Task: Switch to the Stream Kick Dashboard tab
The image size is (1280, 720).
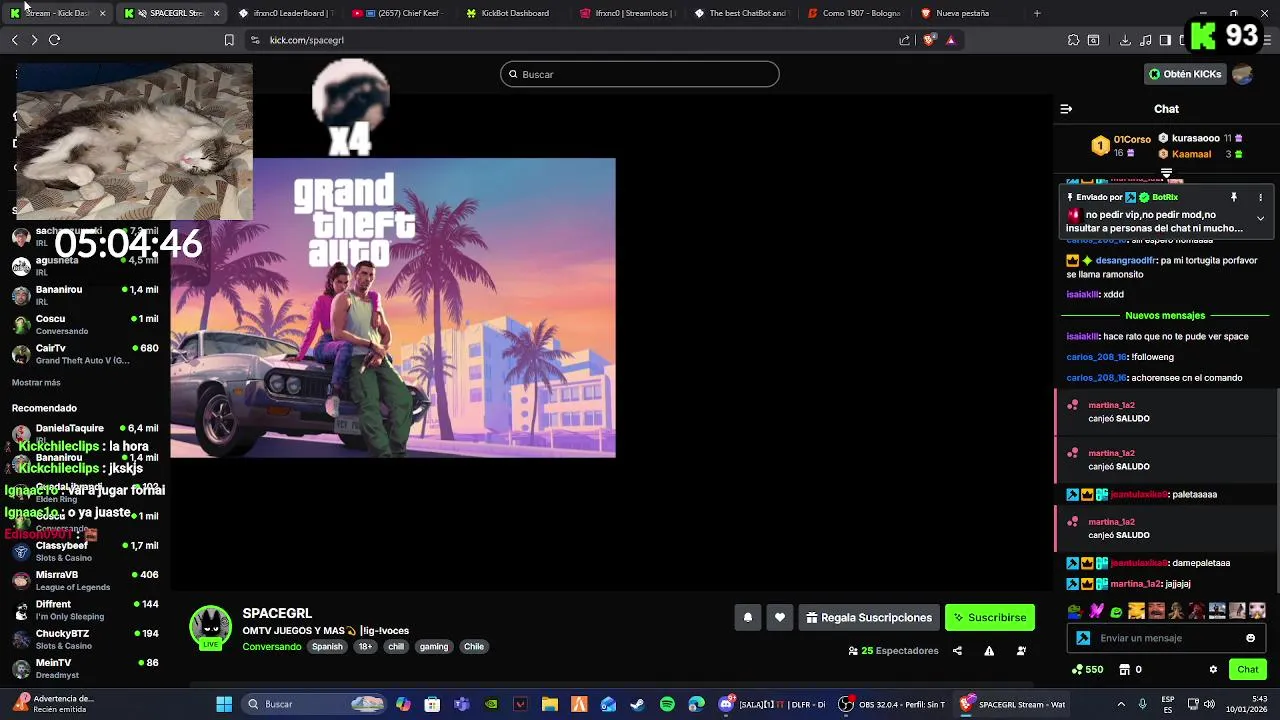Action: pos(58,13)
